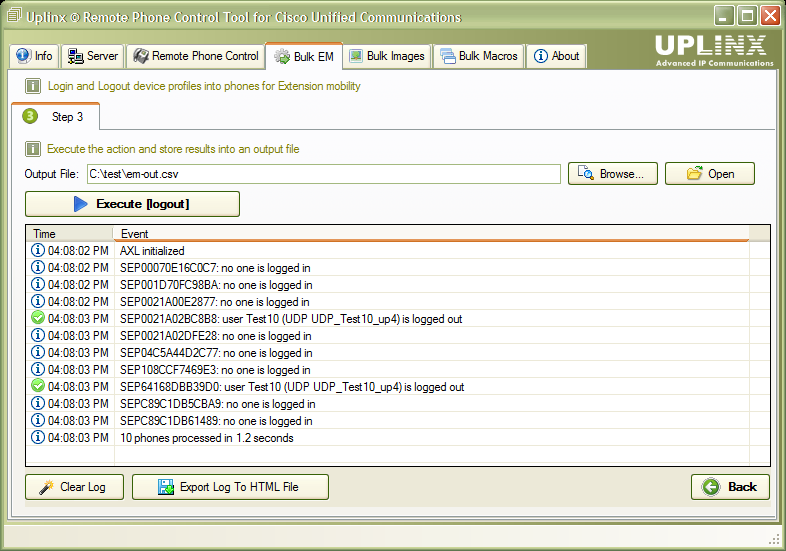Select 'SEP0021A02DFE28: no one is logged in' entry
This screenshot has height=551, width=786.
coord(216,336)
